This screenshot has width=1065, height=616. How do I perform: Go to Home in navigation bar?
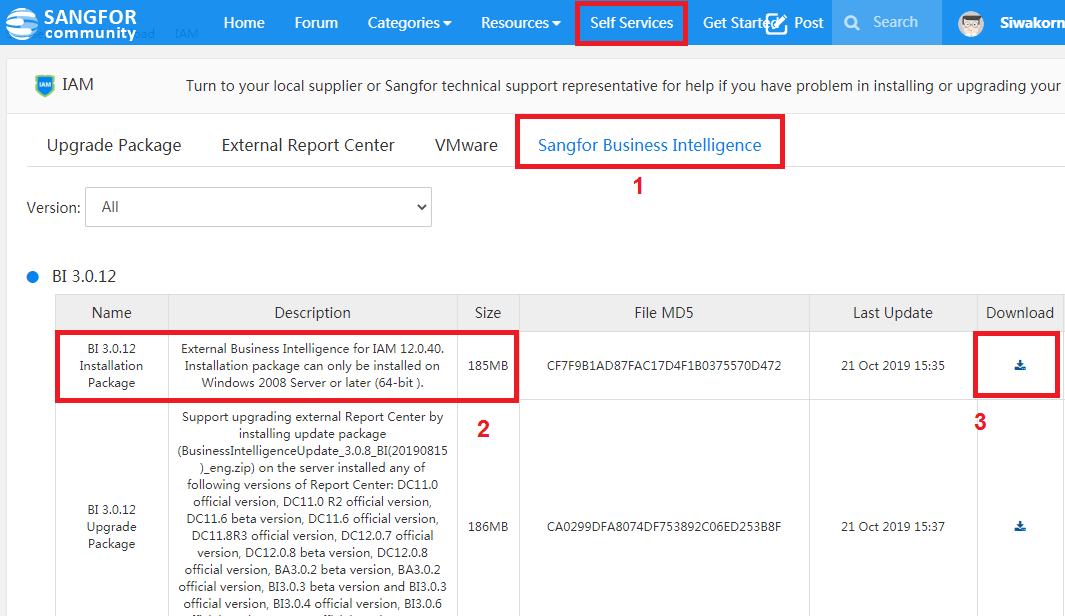(x=244, y=23)
